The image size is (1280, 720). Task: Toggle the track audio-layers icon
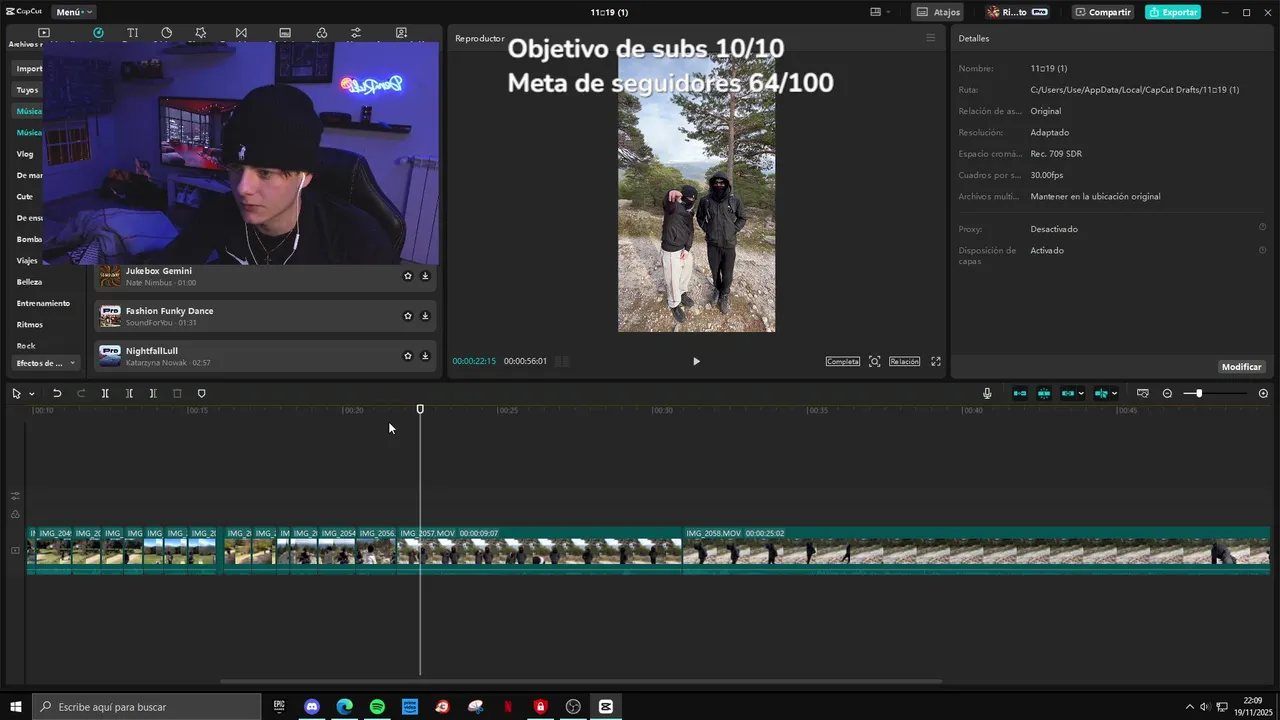click(x=15, y=514)
